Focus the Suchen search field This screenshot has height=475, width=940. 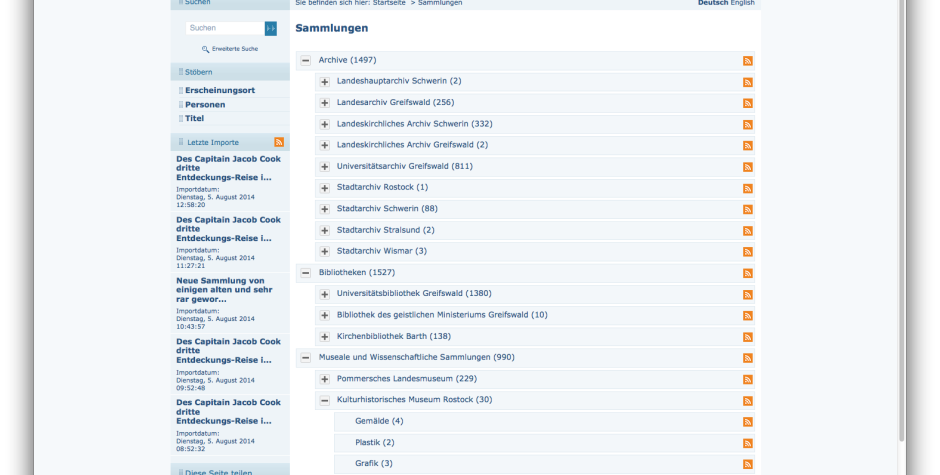tap(225, 28)
